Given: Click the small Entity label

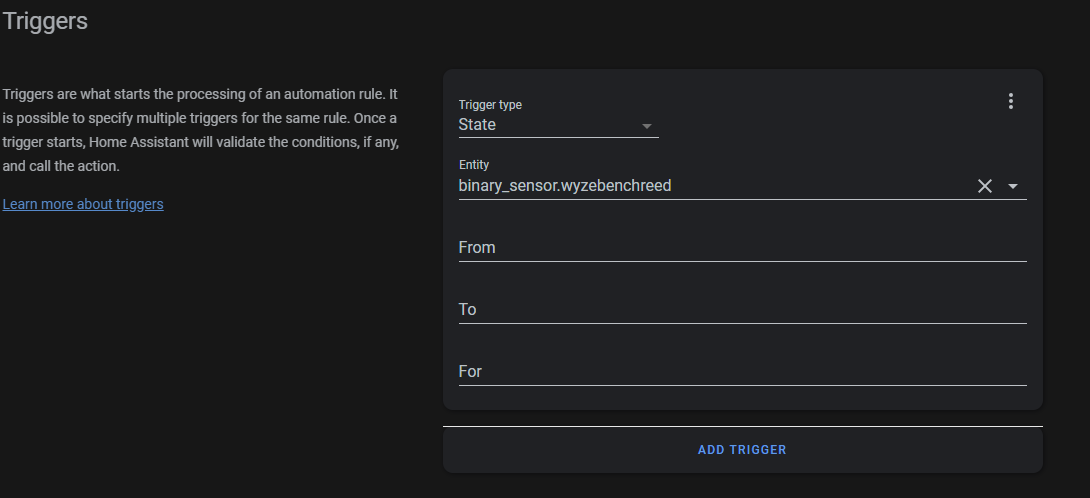Looking at the screenshot, I should pyautogui.click(x=474, y=165).
